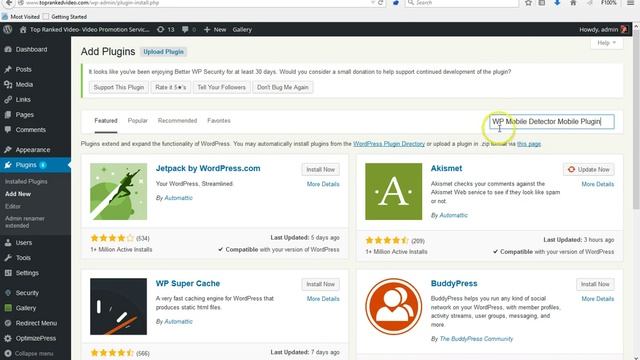Screen dimensions: 640x360
Task: Open the browser downloads arrow icon
Action: click(x=557, y=3)
